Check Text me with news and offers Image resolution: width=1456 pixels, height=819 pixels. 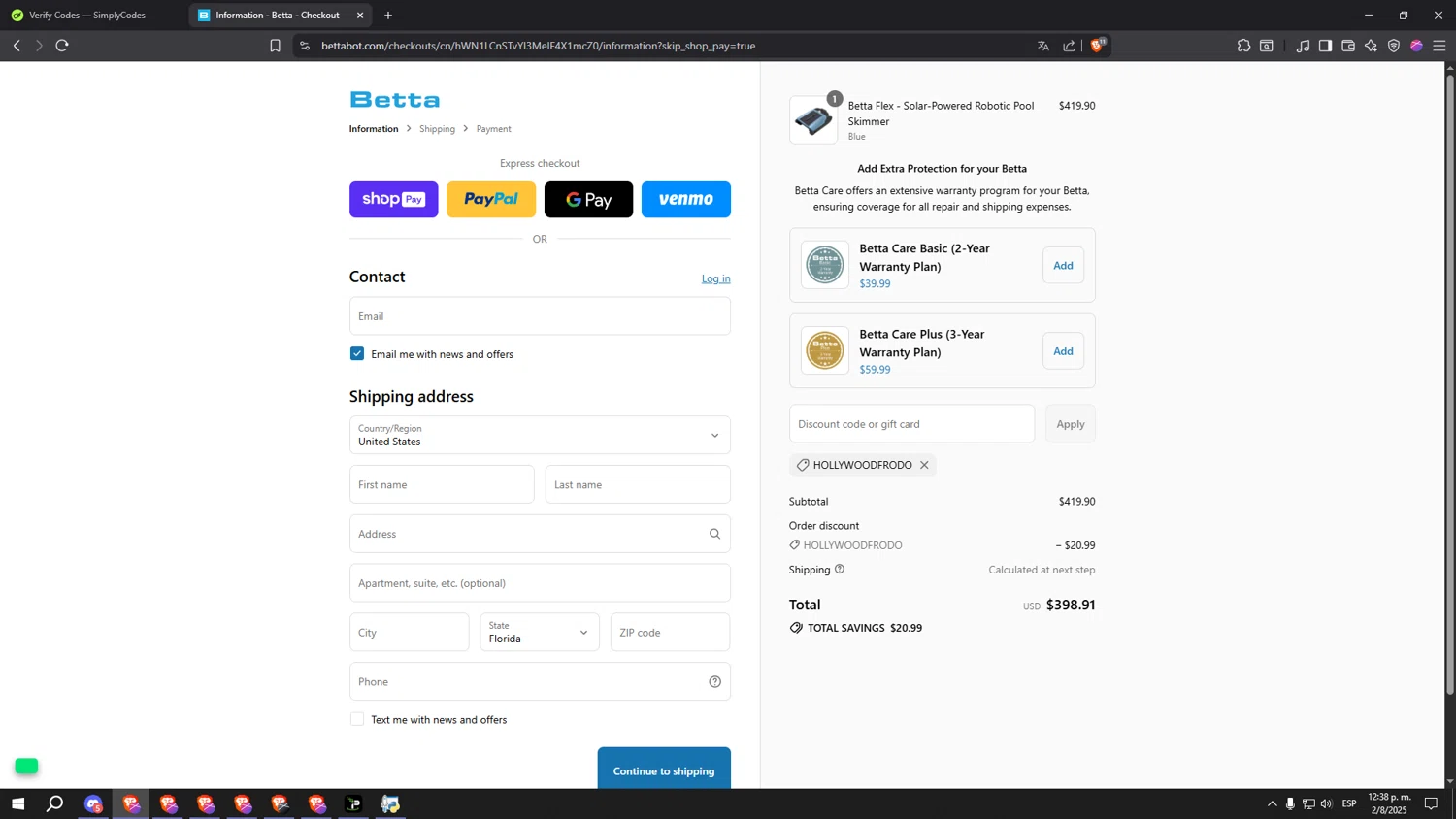[x=357, y=719]
